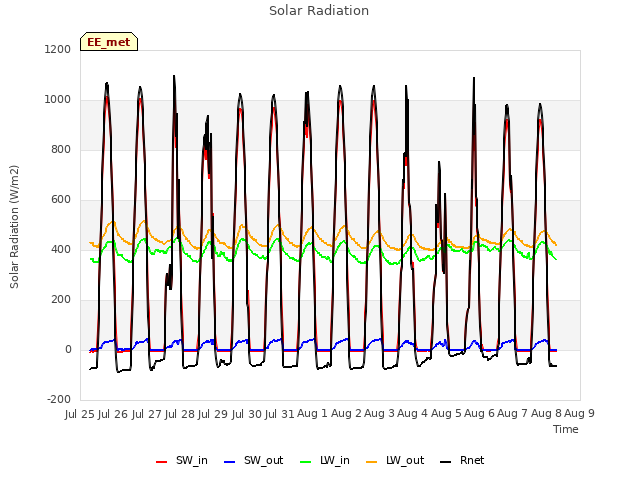
Task: Click the -200 y-axis tick label
Action: (59, 399)
